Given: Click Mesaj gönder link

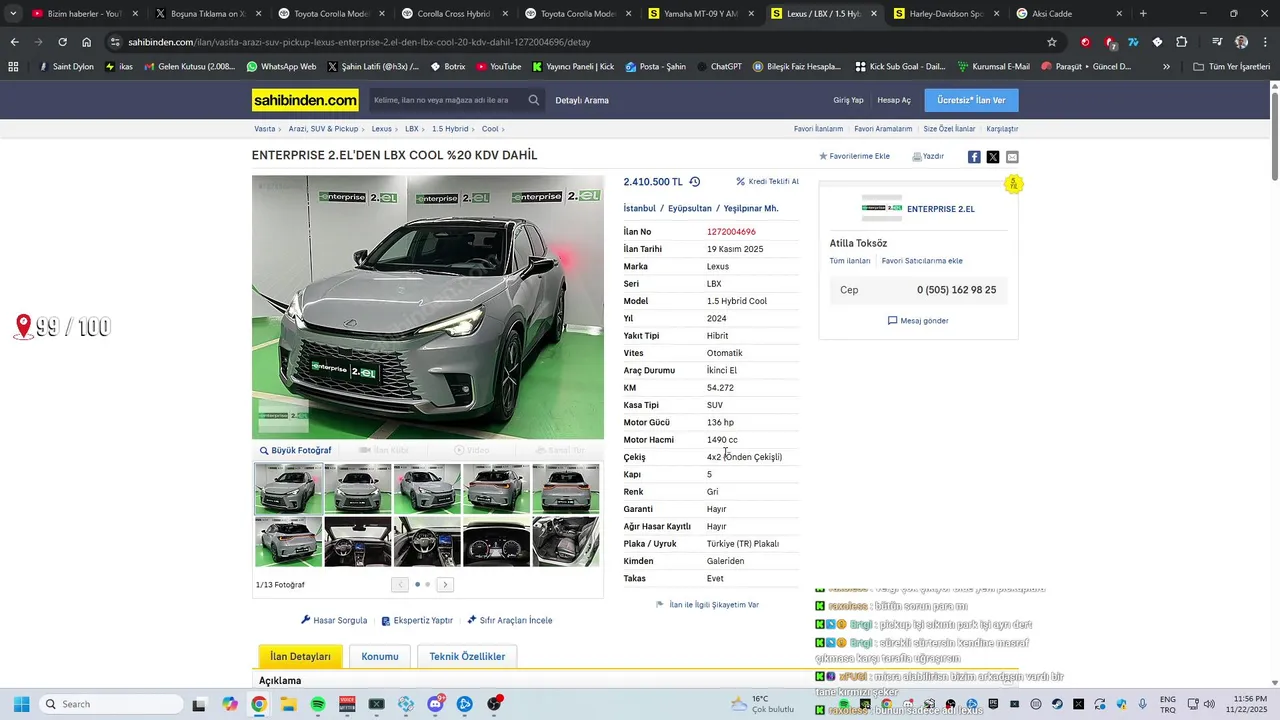Looking at the screenshot, I should (x=918, y=321).
